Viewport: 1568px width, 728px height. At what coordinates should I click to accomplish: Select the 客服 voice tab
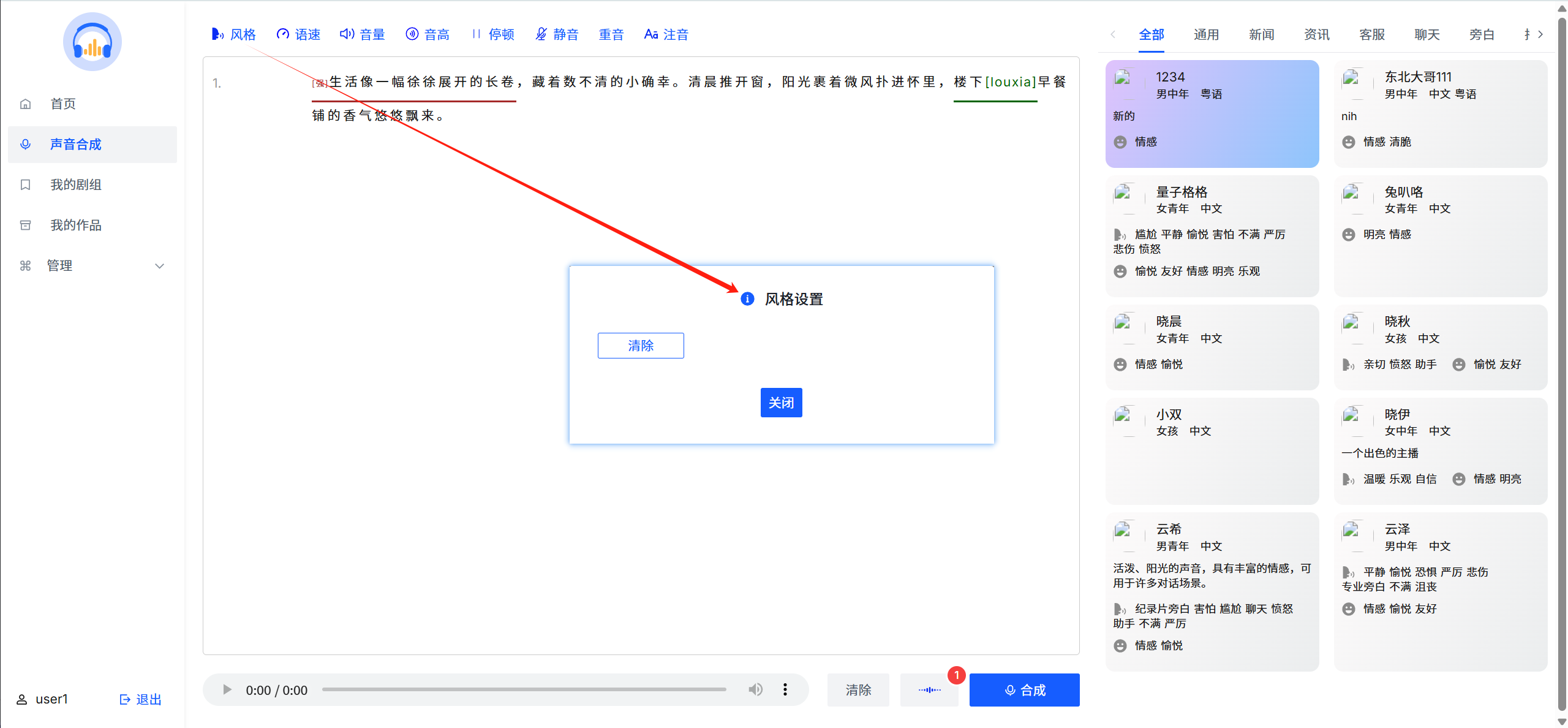[x=1372, y=34]
